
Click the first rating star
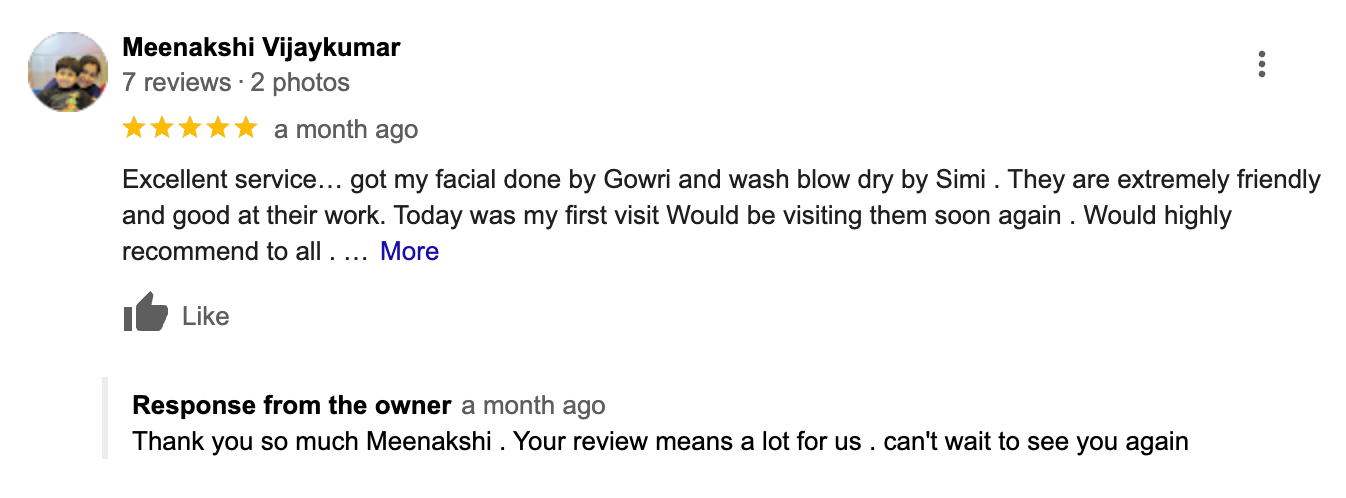coord(134,128)
